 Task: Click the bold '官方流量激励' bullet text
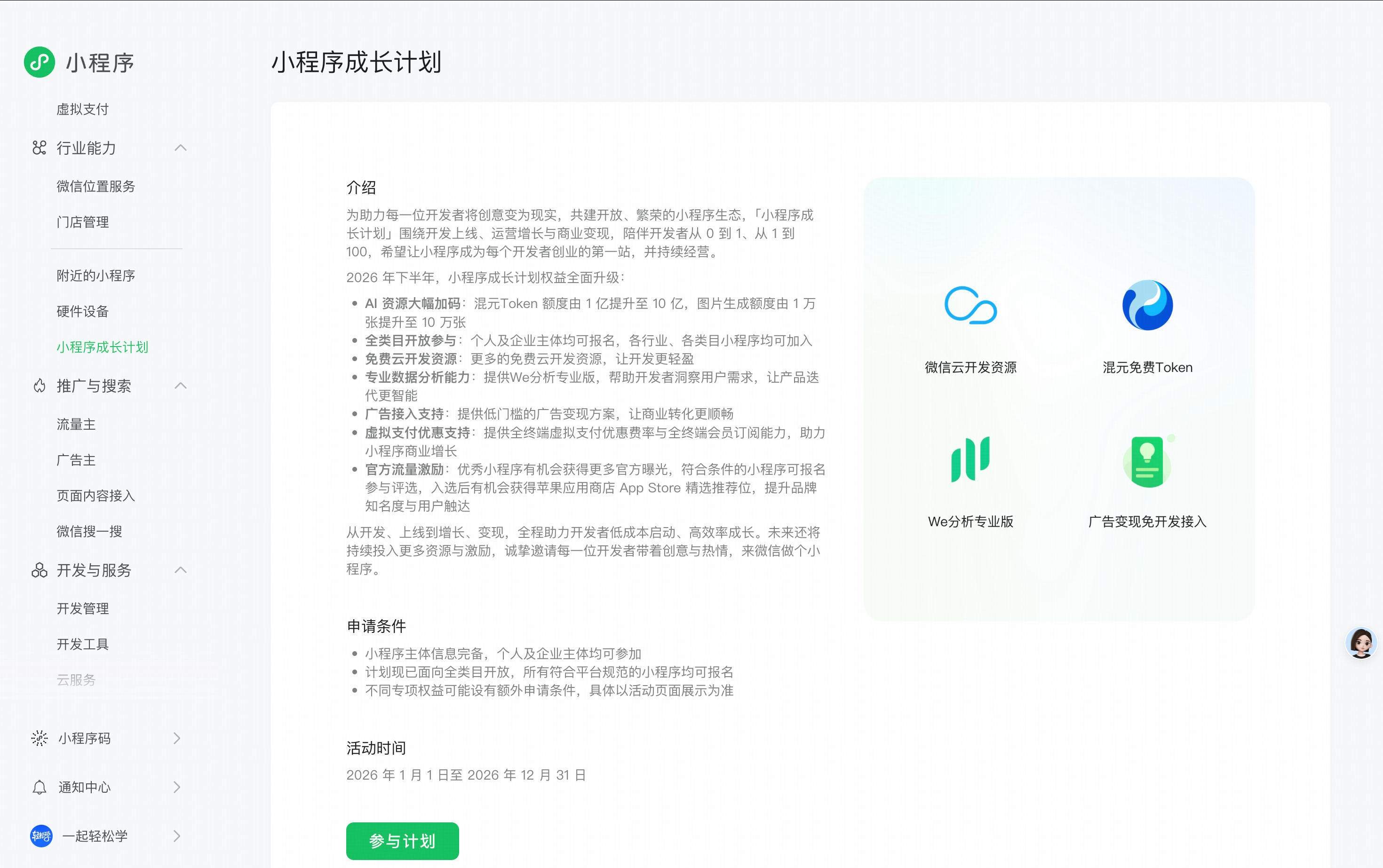[x=405, y=470]
